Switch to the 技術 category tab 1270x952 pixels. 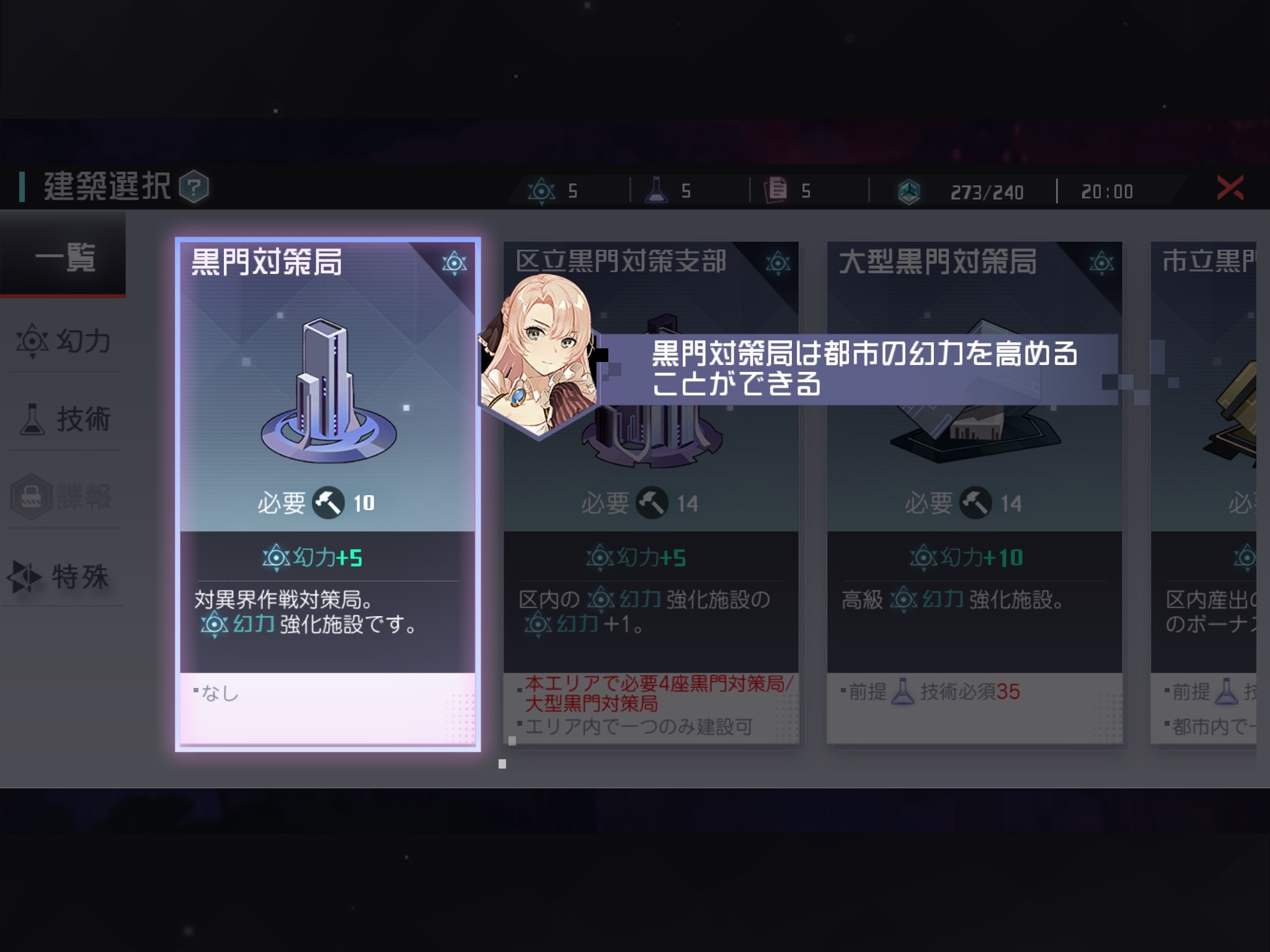pyautogui.click(x=63, y=419)
